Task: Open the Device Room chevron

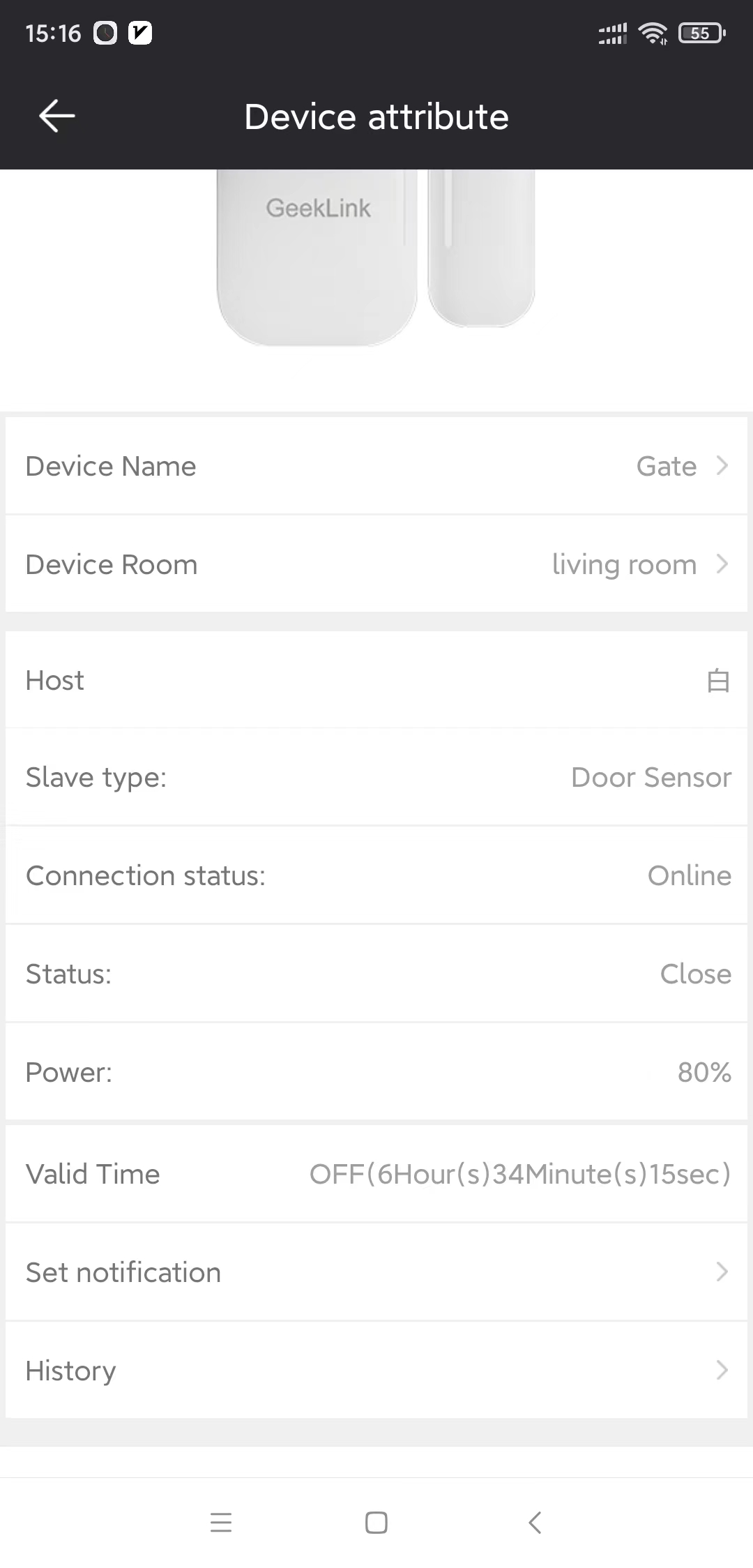Action: [x=722, y=564]
